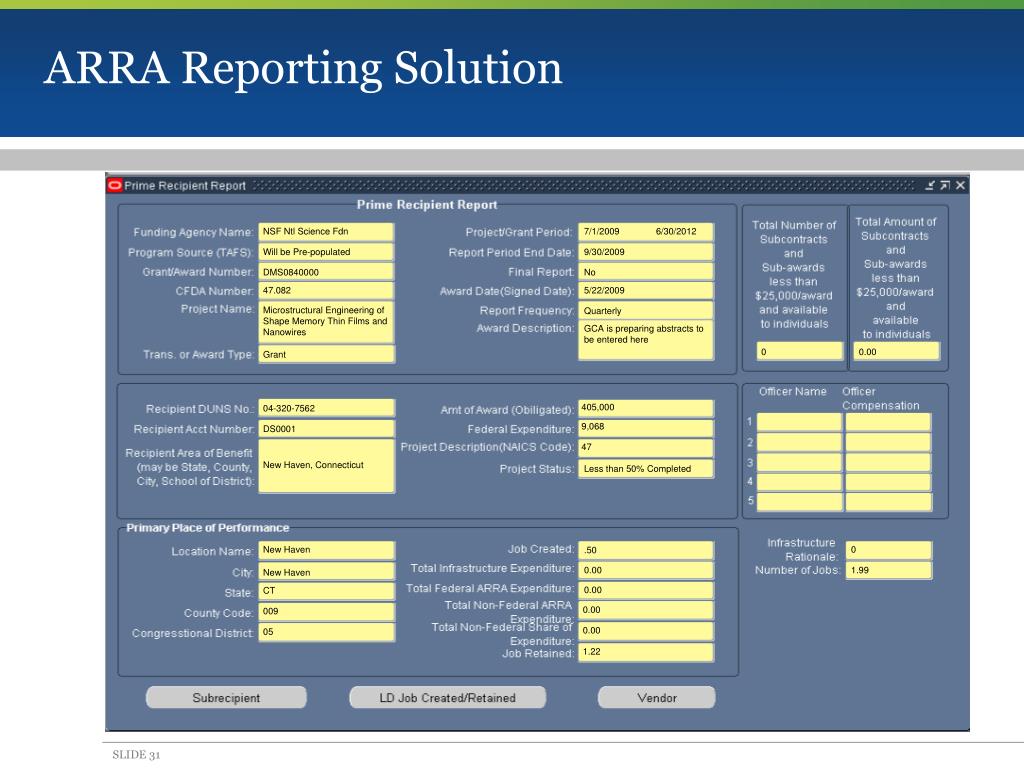
Task: Open LD Job Created/Retained form
Action: pyautogui.click(x=447, y=697)
